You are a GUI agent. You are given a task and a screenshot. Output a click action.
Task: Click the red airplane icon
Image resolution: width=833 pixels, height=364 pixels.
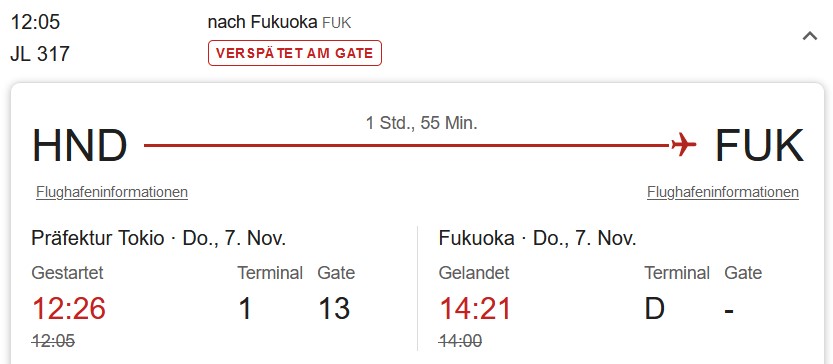click(683, 145)
